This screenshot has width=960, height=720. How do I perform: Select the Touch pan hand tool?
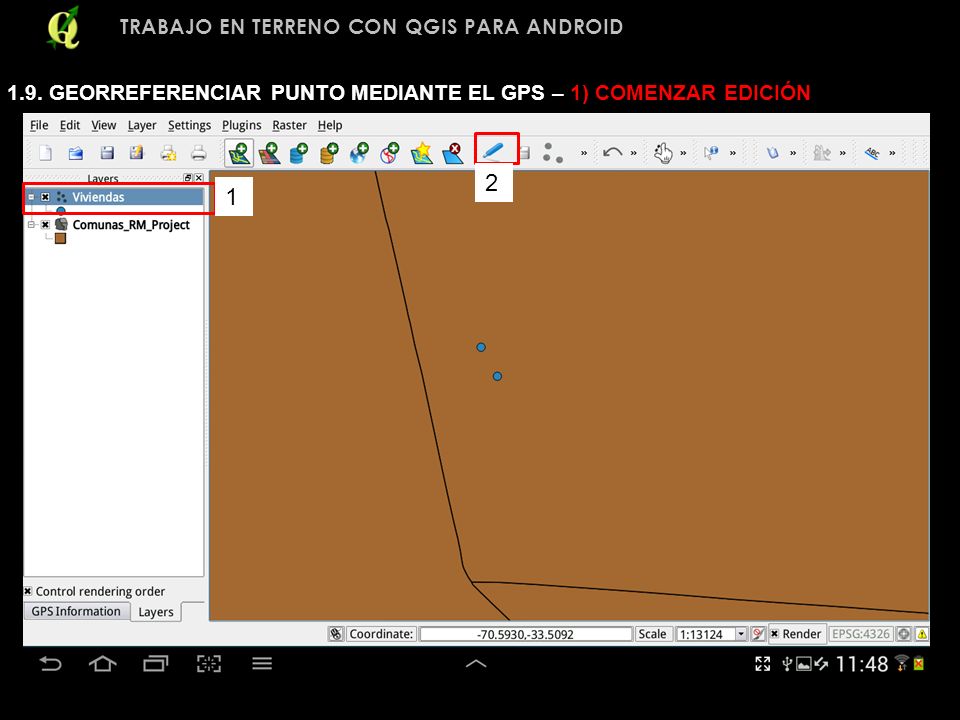point(663,152)
